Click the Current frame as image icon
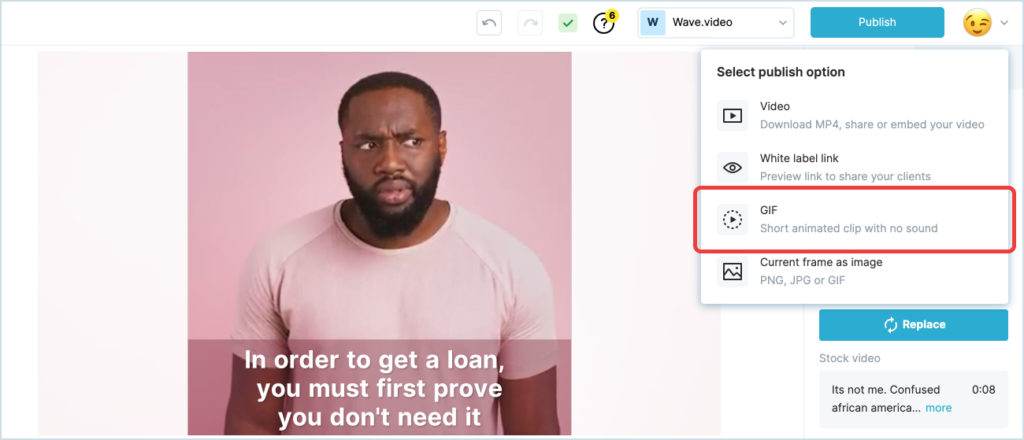1024x440 pixels. tap(732, 272)
